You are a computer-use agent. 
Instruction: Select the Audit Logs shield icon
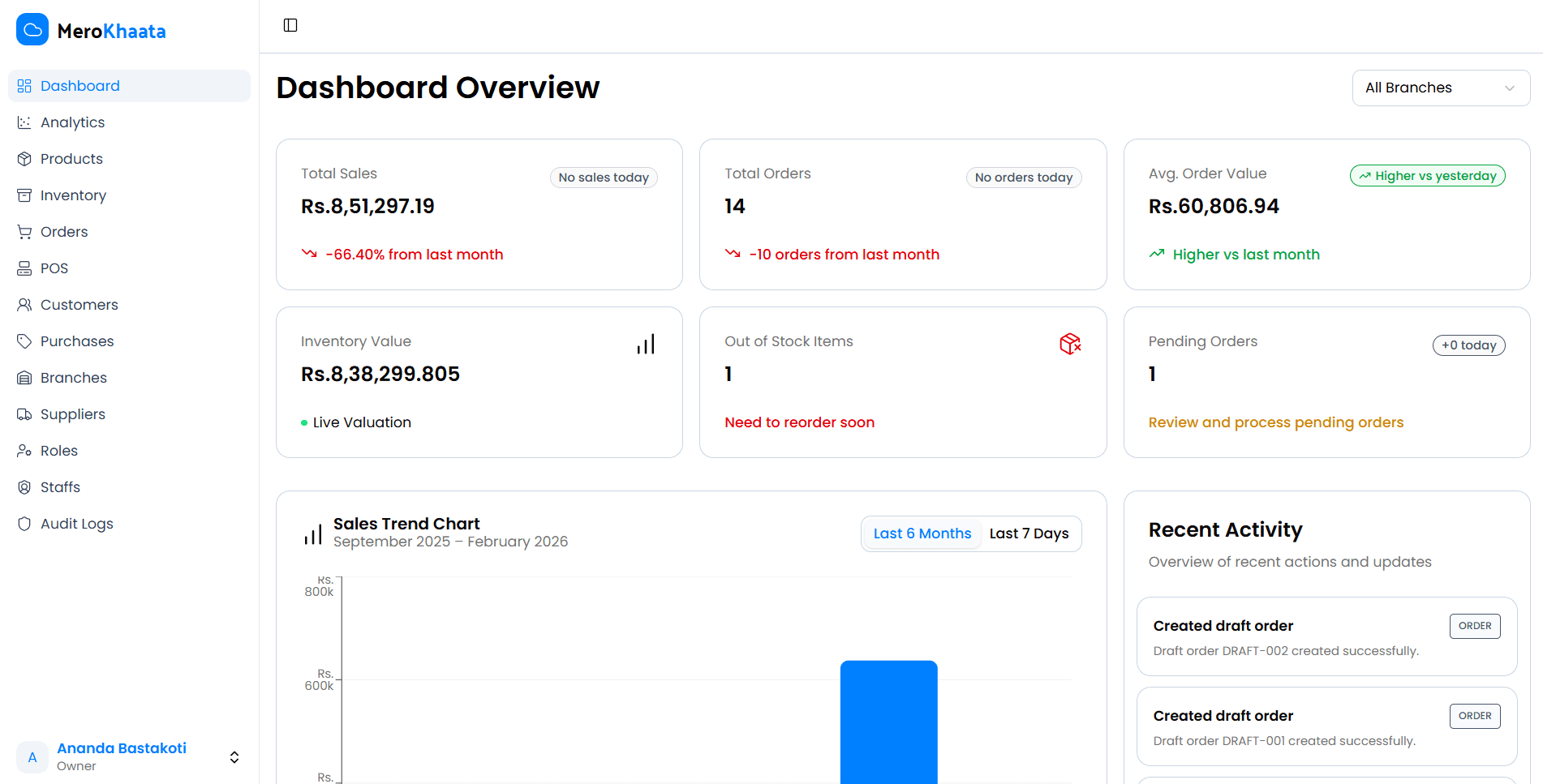pos(25,523)
